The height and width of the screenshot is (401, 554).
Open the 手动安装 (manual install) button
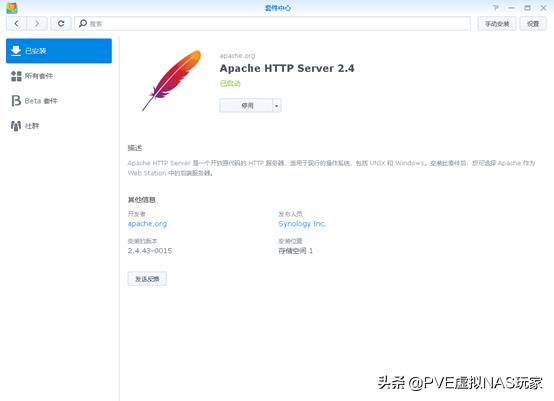tap(497, 24)
